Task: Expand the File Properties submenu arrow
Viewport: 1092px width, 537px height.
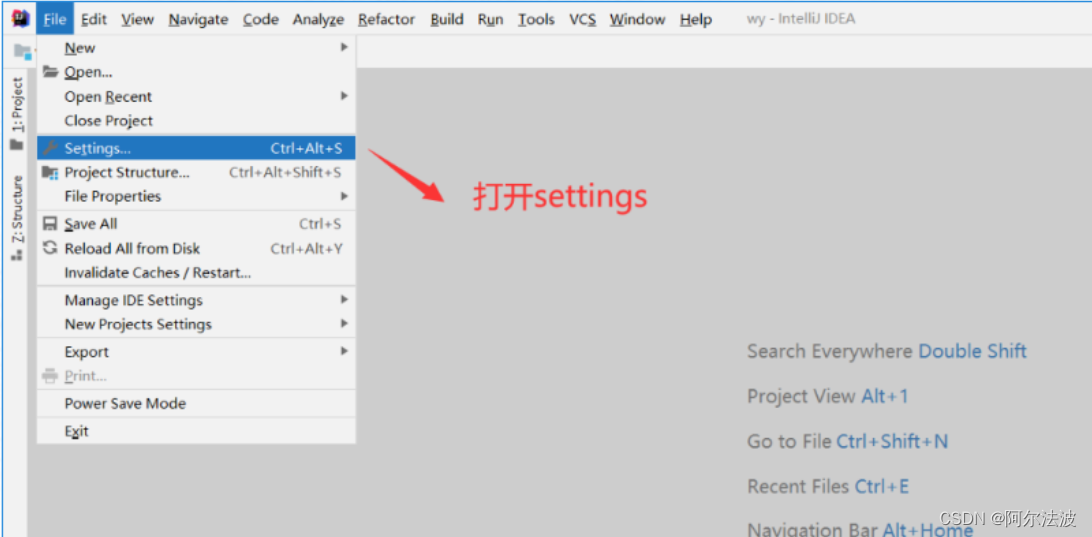Action: coord(344,196)
